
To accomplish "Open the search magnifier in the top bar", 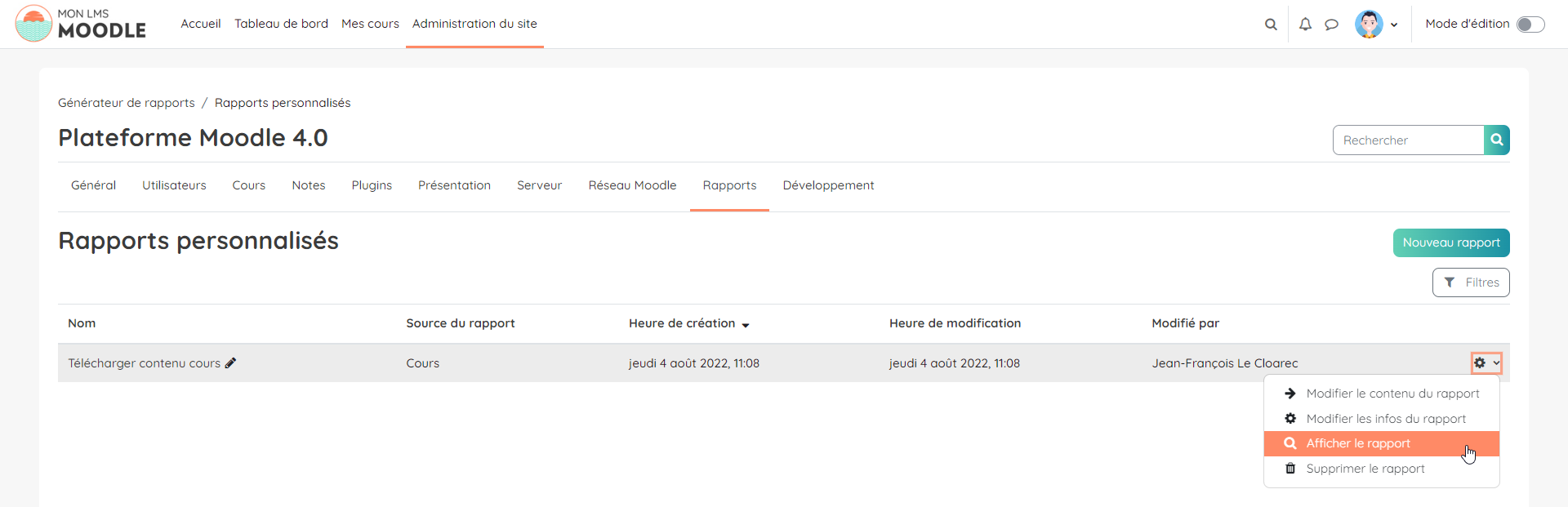I will 1271,24.
